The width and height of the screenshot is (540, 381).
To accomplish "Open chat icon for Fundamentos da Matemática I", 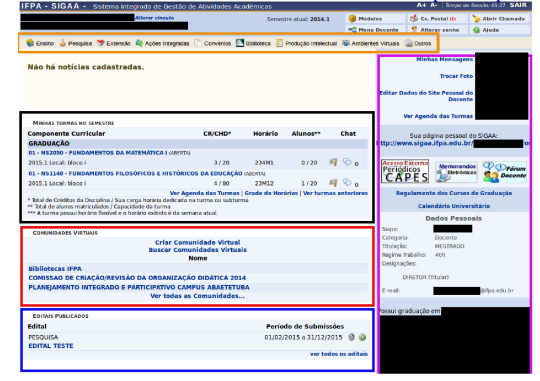I will tap(347, 162).
